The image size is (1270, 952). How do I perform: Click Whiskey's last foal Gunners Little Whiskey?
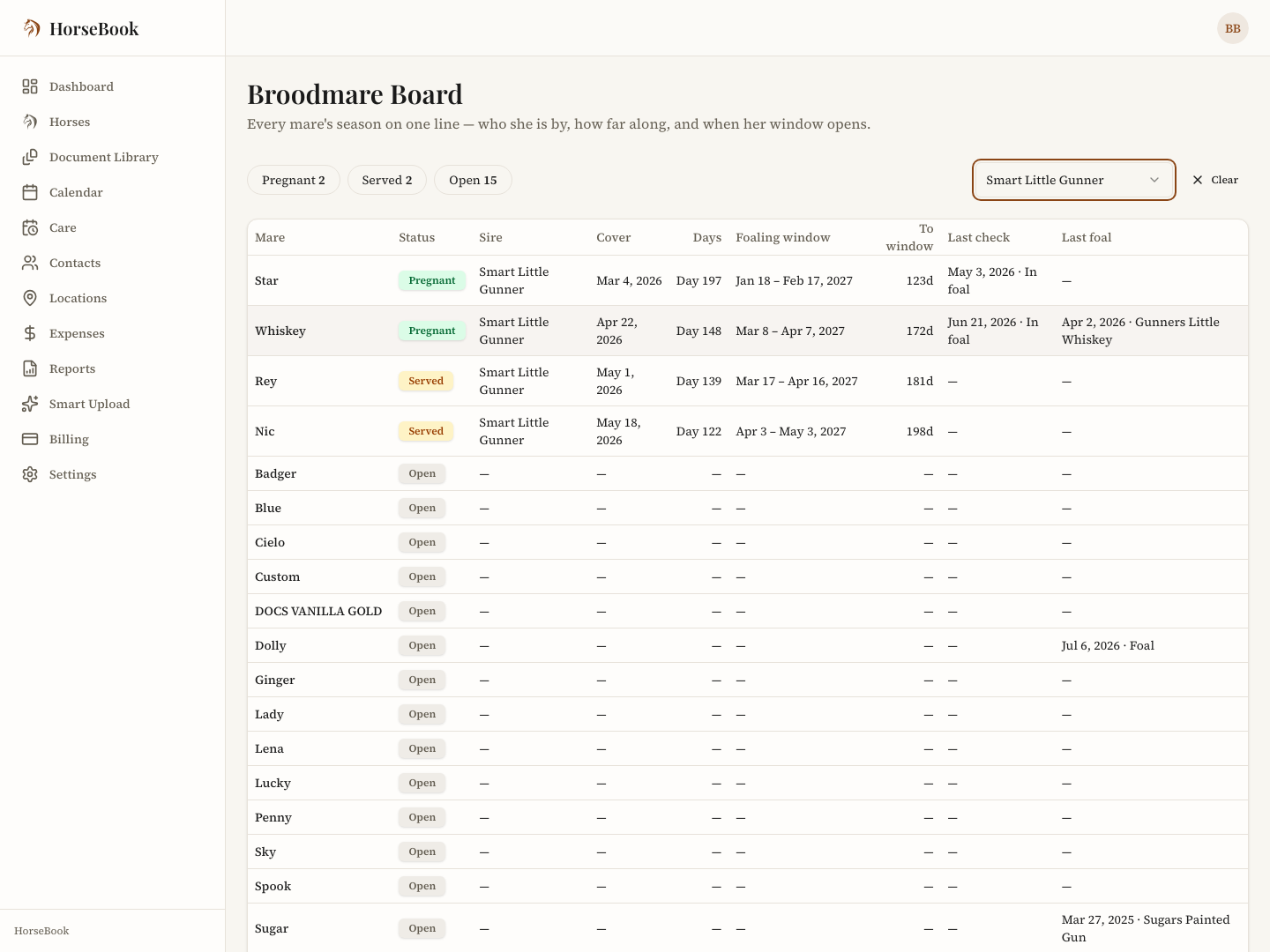1140,331
